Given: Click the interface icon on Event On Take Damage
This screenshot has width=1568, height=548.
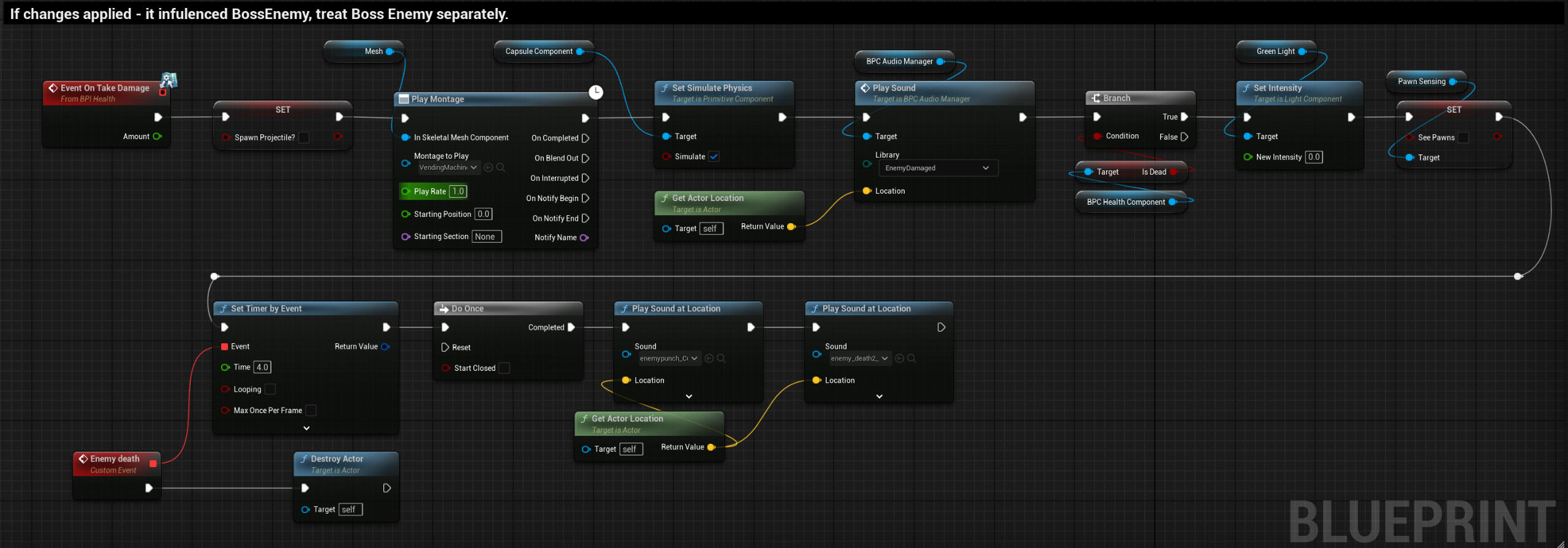Looking at the screenshot, I should coord(168,80).
